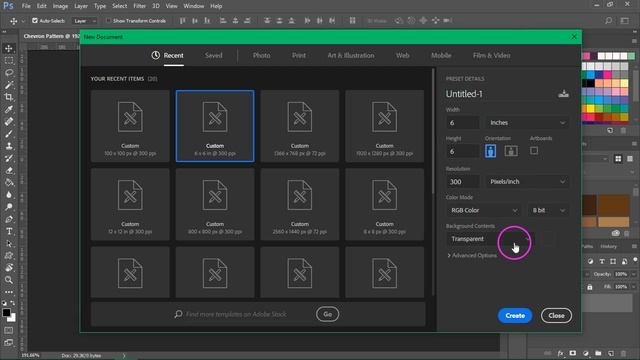Open the Window menu
The image size is (640, 360).
(x=193, y=6)
